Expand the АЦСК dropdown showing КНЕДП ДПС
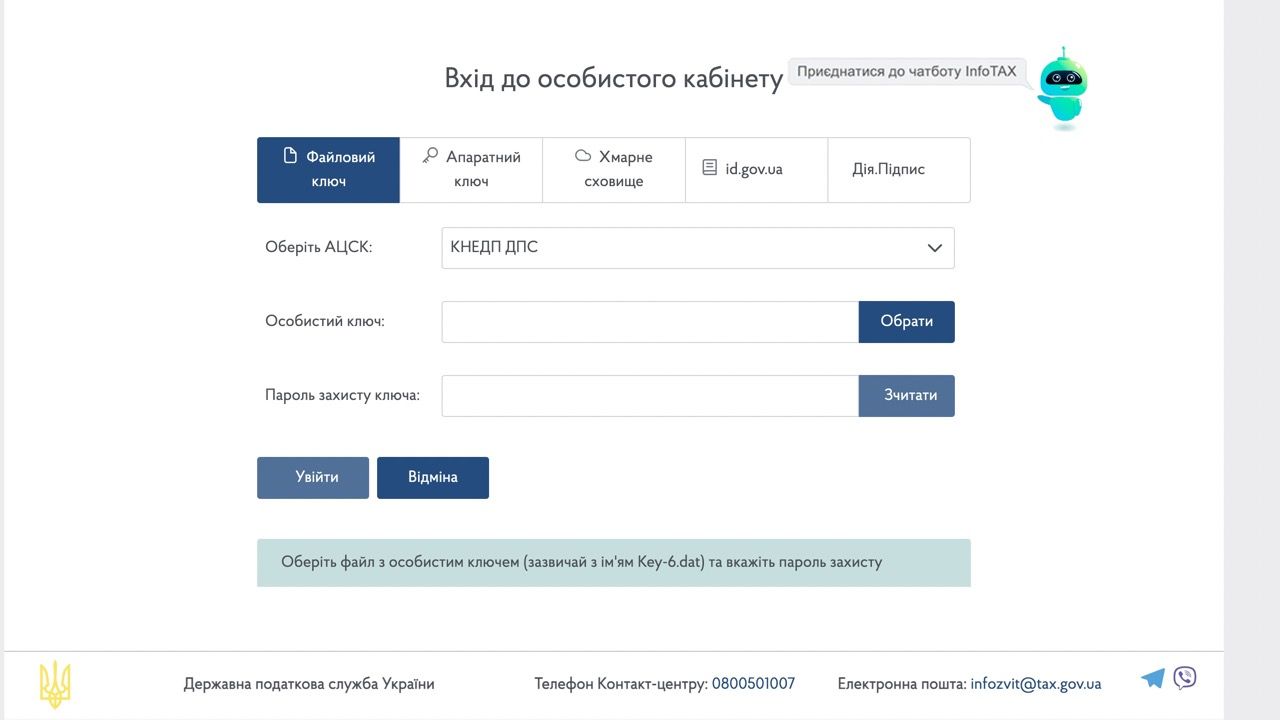The height and width of the screenshot is (720, 1280). click(x=697, y=248)
